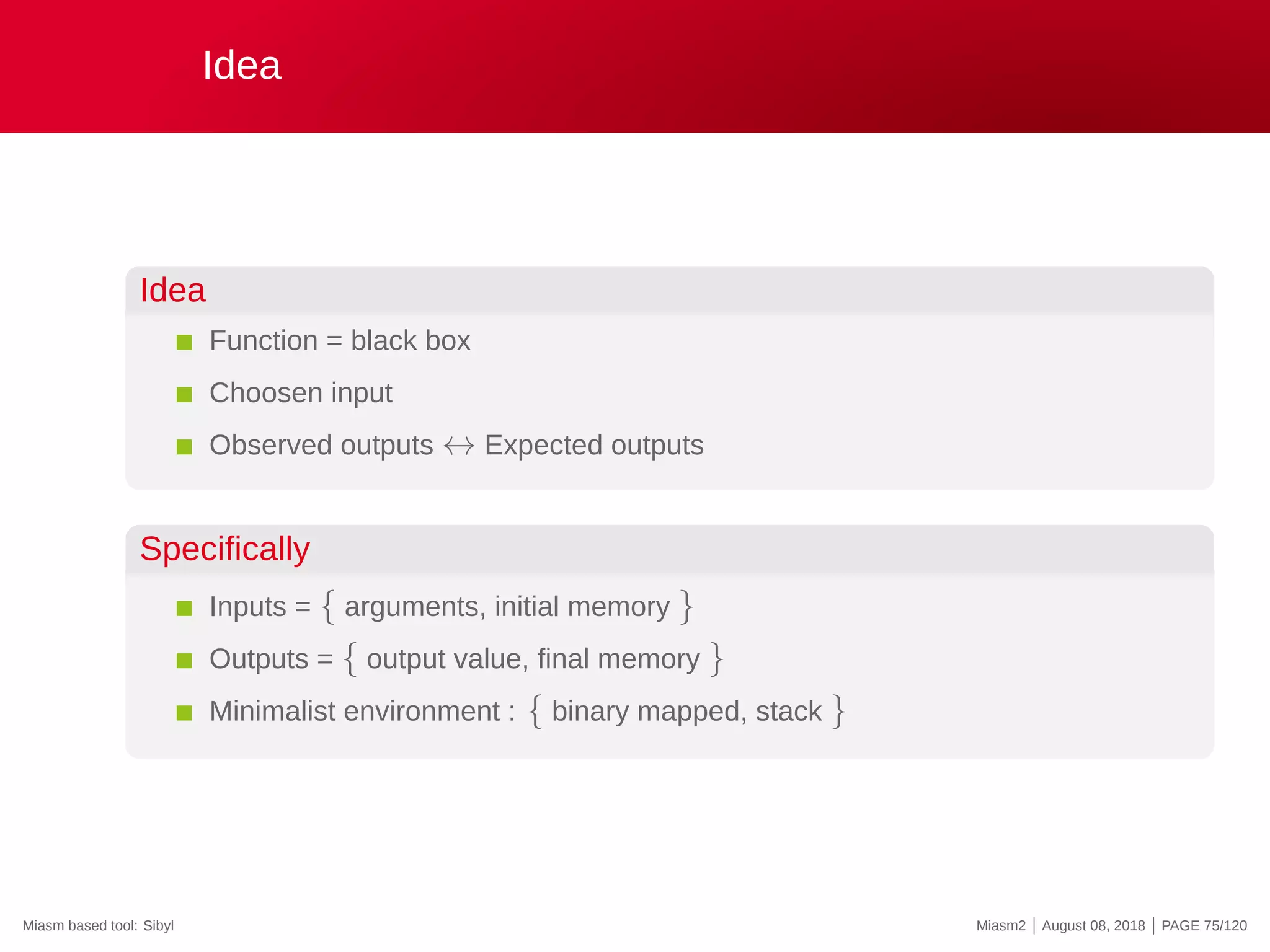Click 'Expected outputs' text

pyautogui.click(x=594, y=445)
